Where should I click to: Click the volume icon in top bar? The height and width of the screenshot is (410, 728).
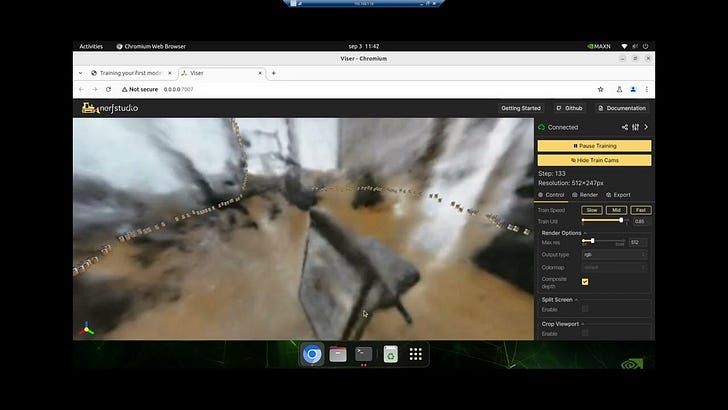coord(635,46)
